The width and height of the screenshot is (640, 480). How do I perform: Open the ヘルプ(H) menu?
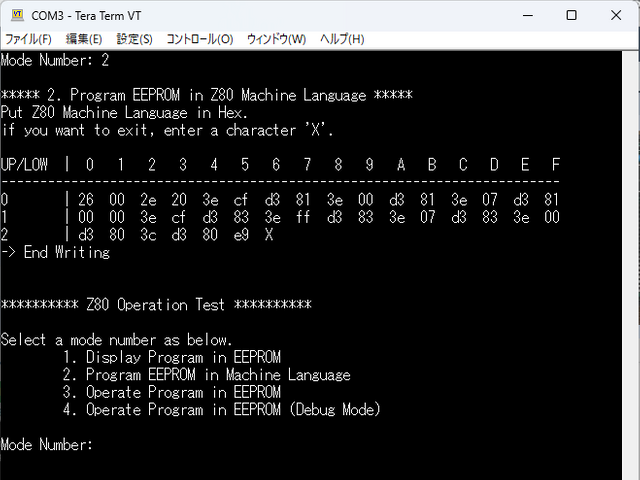[342, 39]
